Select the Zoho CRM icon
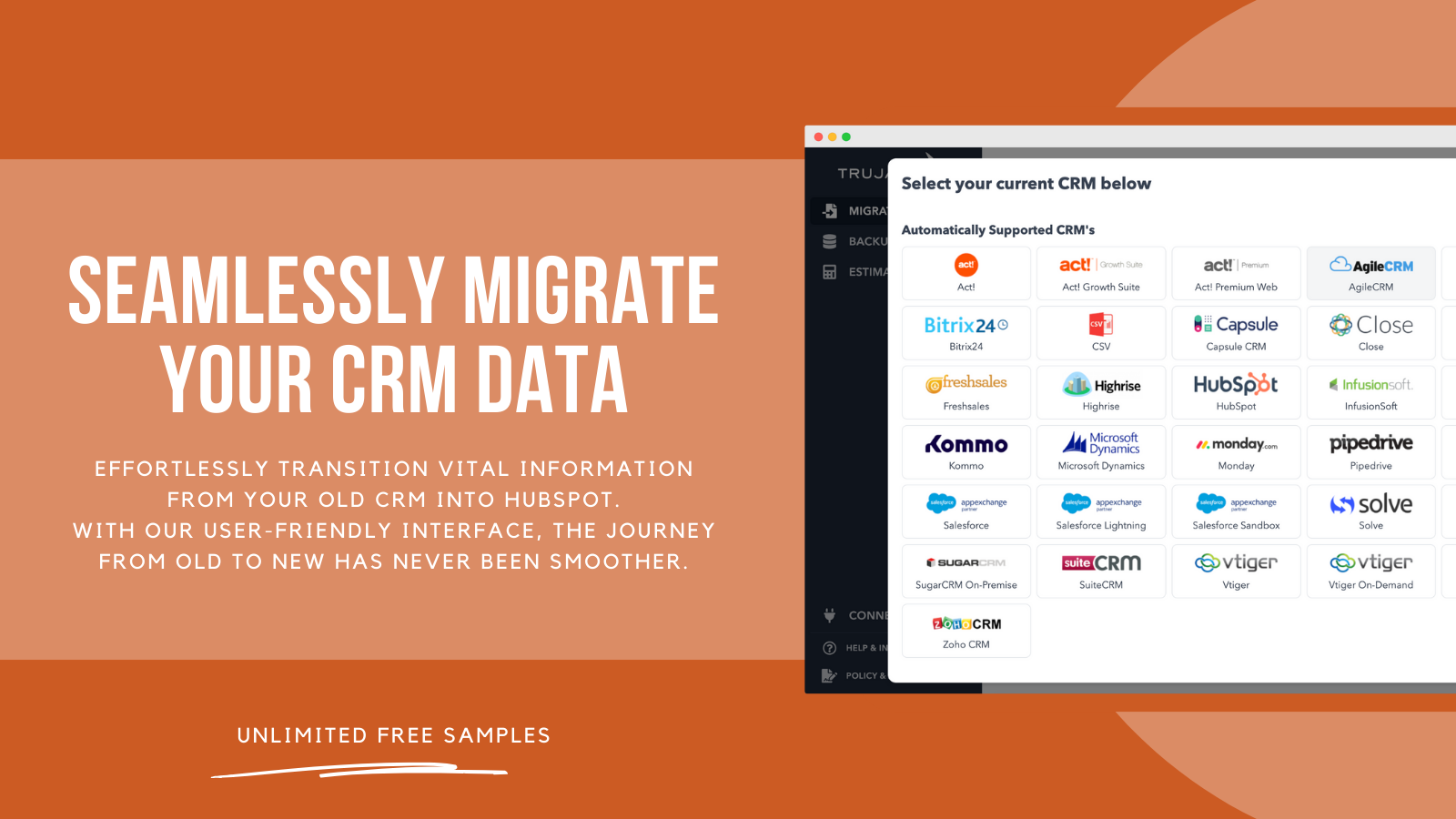1456x819 pixels. 966,623
